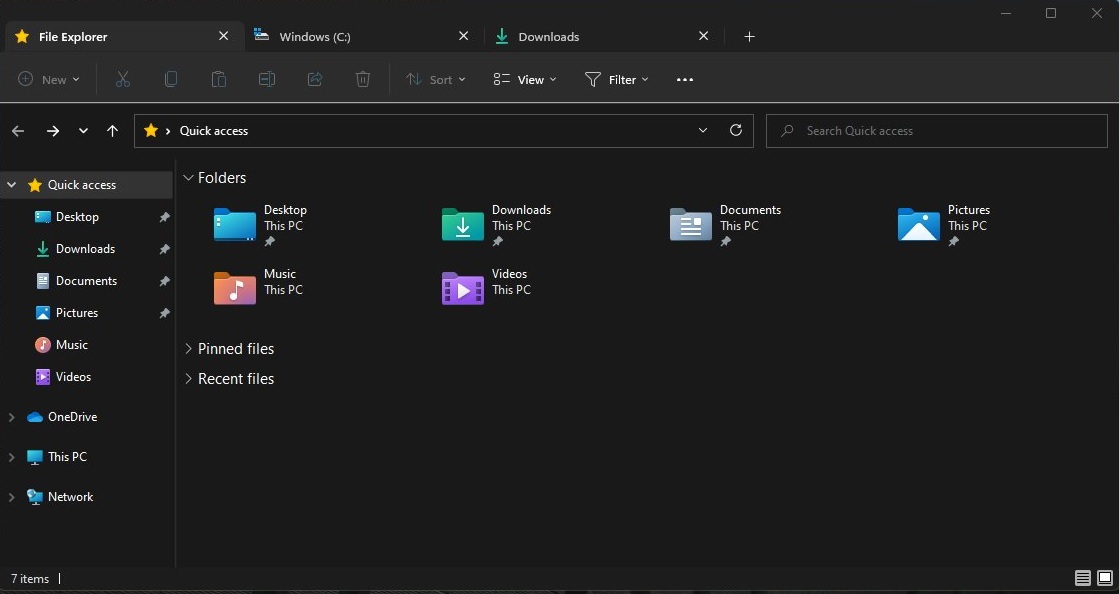Image resolution: width=1119 pixels, height=594 pixels.
Task: Click the Paste clipboard icon
Action: (219, 79)
